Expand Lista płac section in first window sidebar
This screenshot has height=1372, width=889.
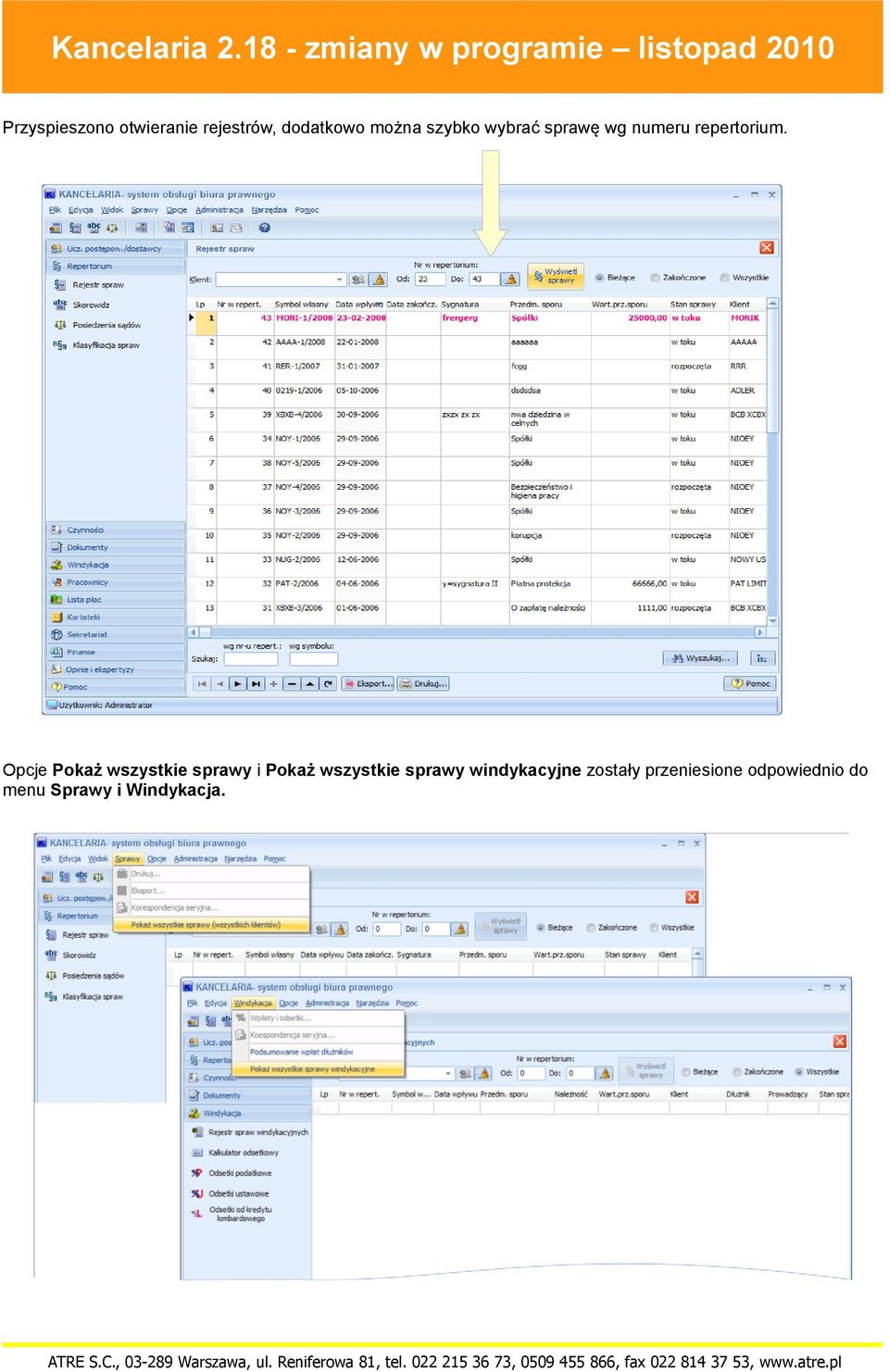pyautogui.click(x=116, y=600)
